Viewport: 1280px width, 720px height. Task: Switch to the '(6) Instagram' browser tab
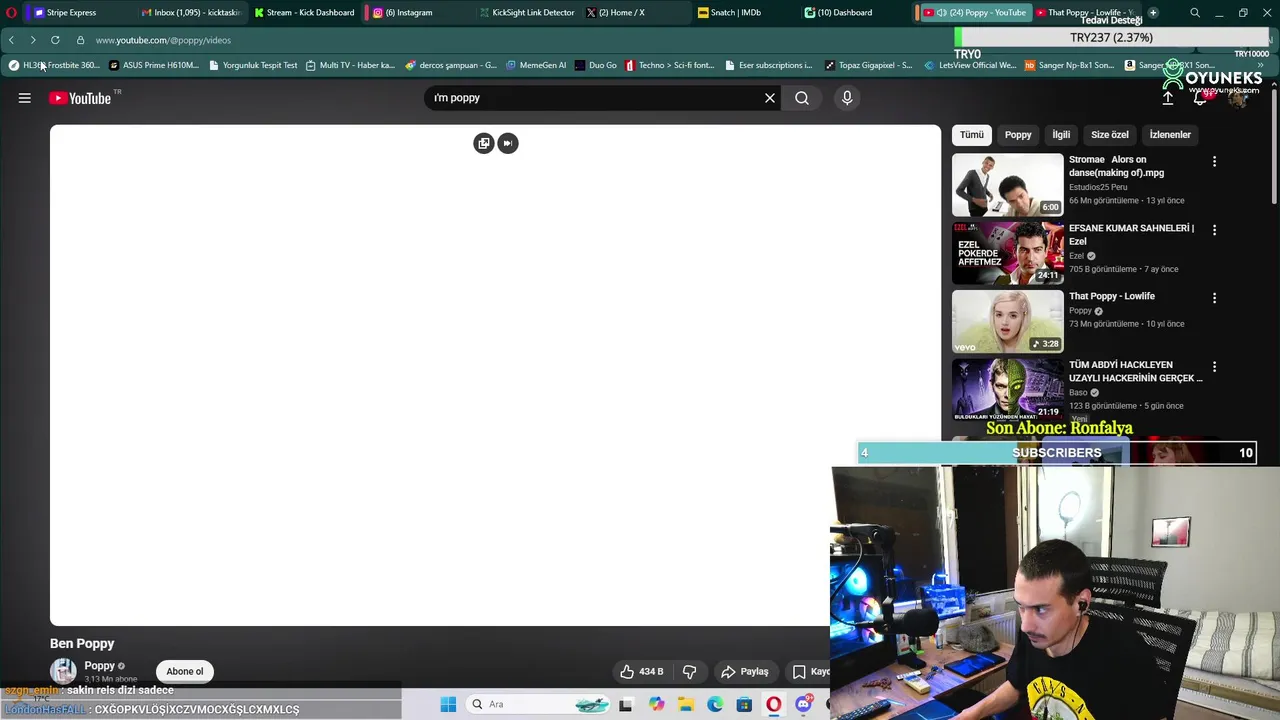pos(410,13)
